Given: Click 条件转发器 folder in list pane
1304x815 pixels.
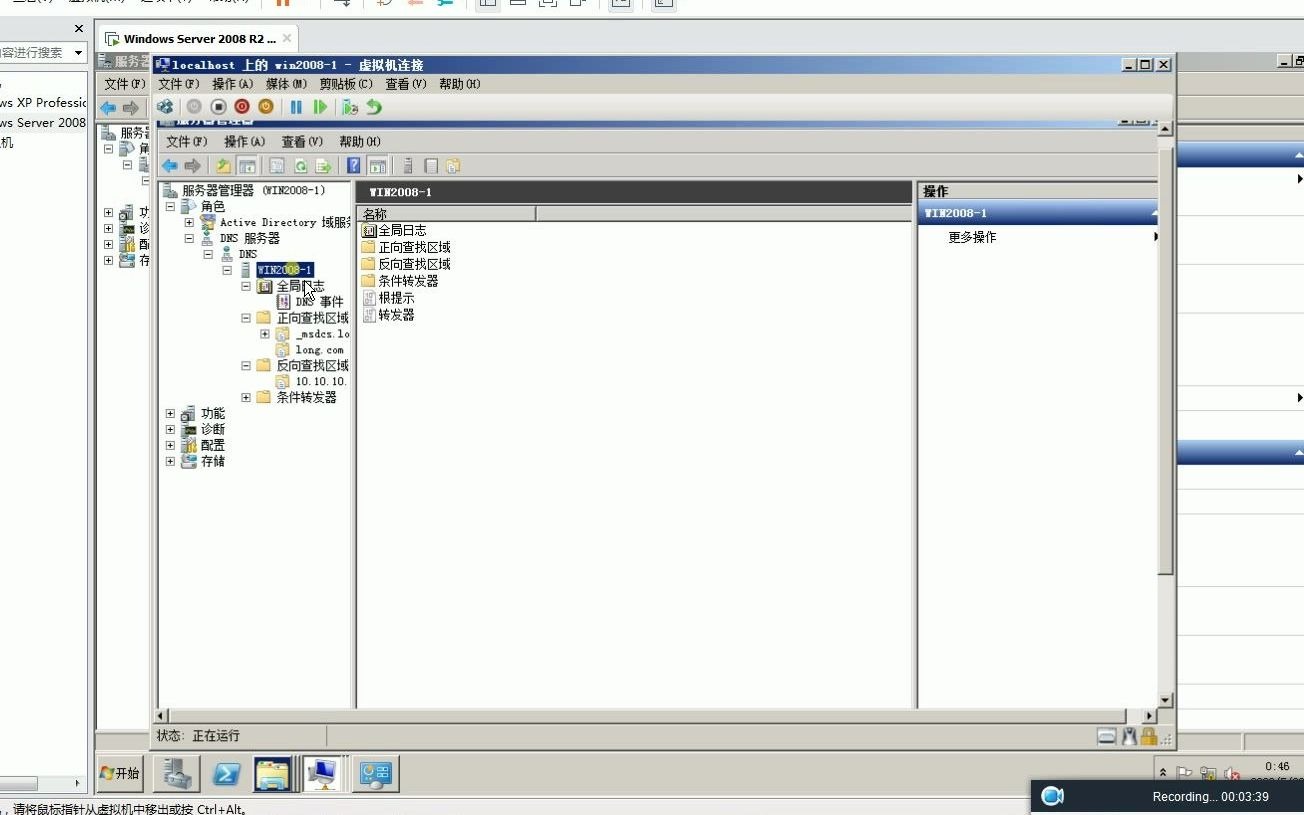Looking at the screenshot, I should [408, 281].
